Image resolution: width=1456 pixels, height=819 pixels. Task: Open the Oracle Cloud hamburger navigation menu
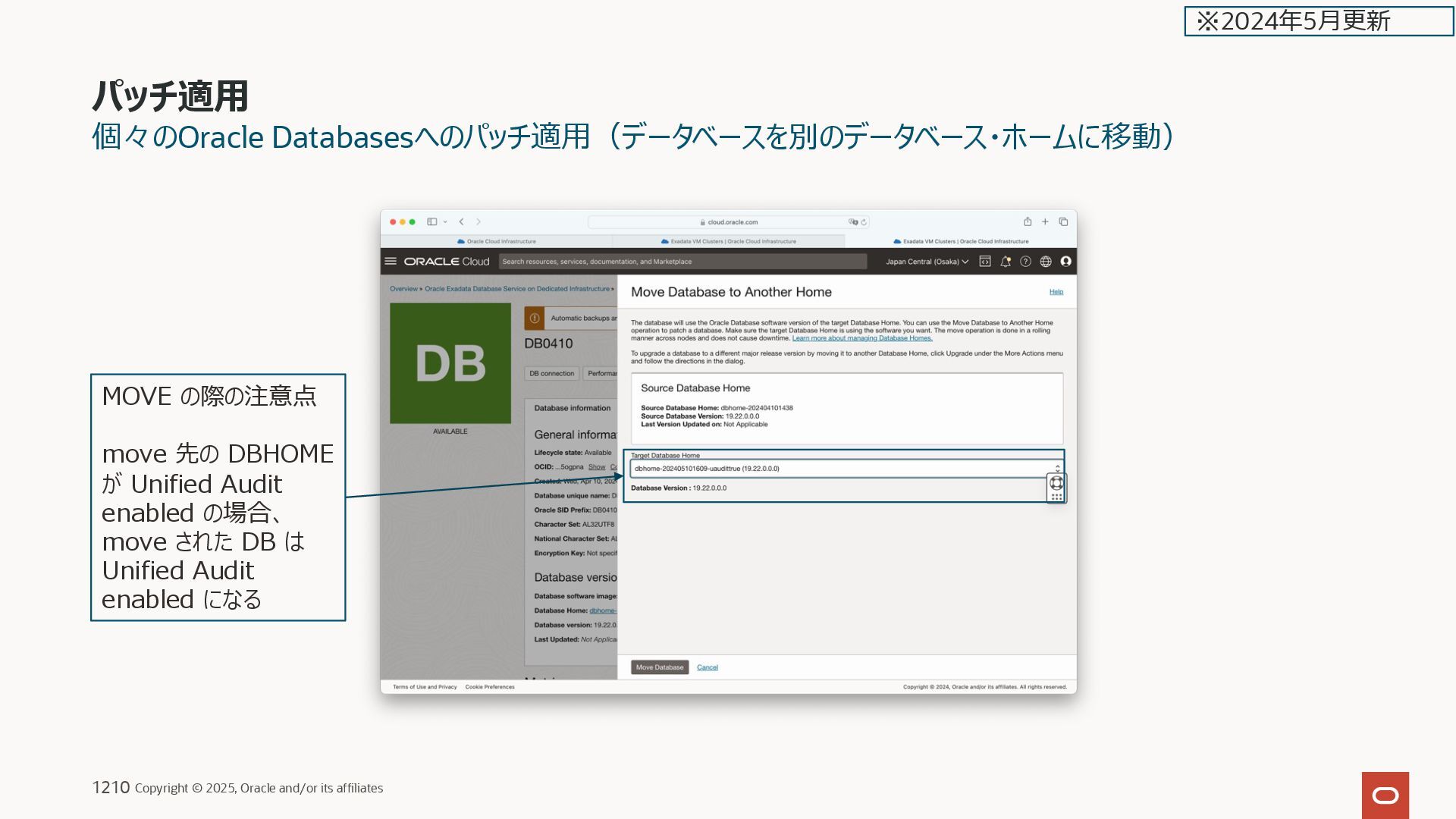tap(391, 261)
